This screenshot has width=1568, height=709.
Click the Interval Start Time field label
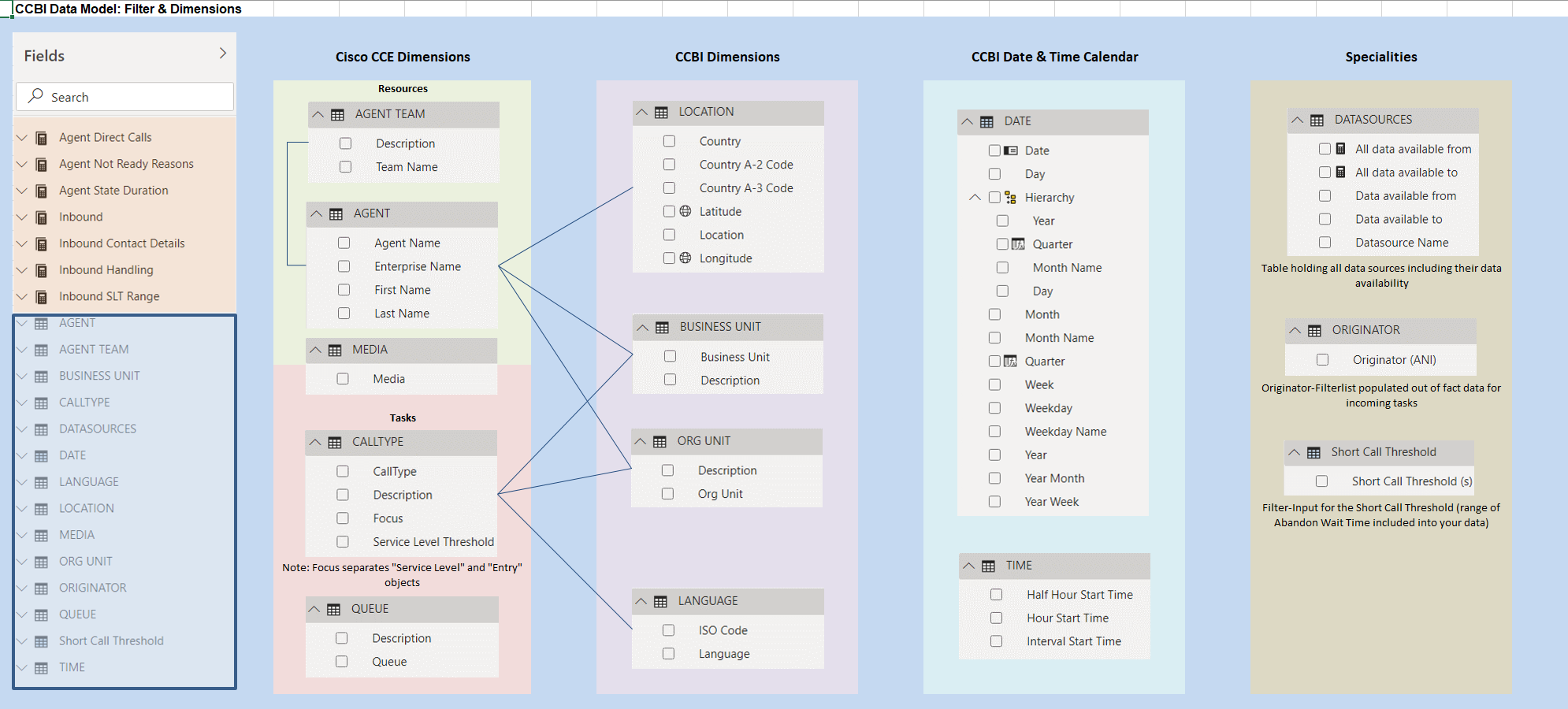click(1073, 641)
